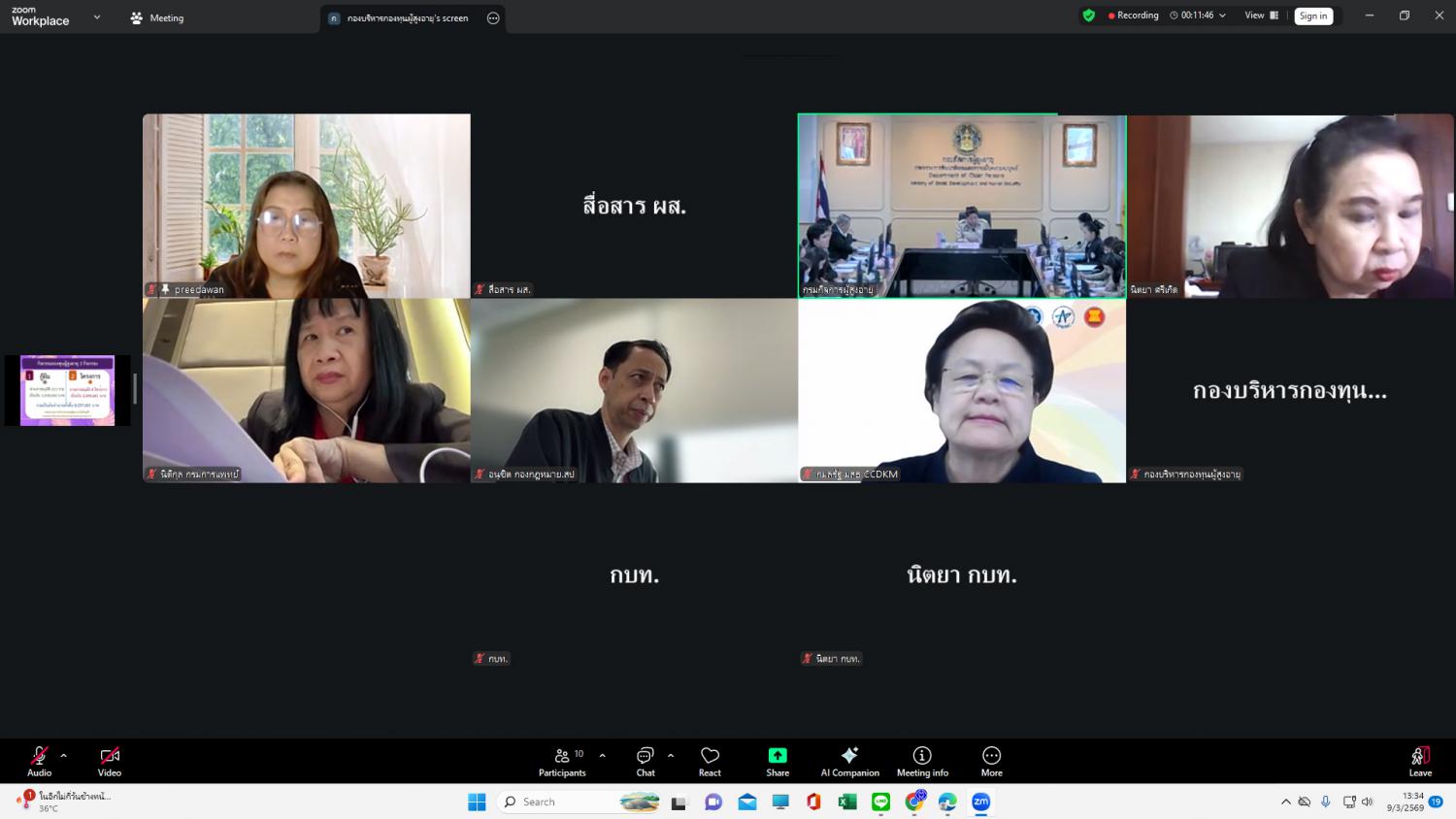
Task: Expand audio options arrow next to Audio
Action: click(64, 755)
